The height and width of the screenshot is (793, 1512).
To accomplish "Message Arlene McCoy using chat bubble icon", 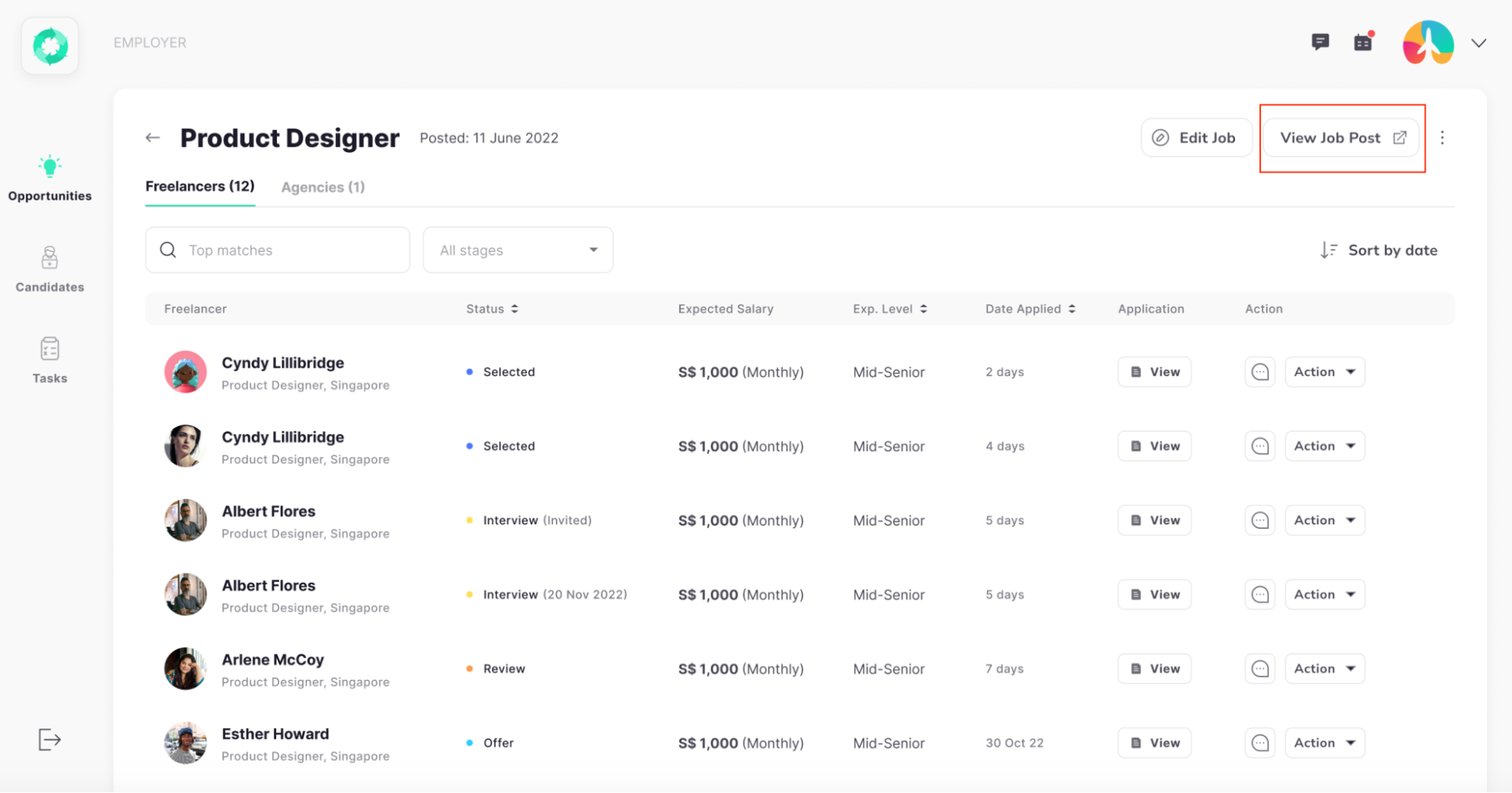I will coord(1259,669).
